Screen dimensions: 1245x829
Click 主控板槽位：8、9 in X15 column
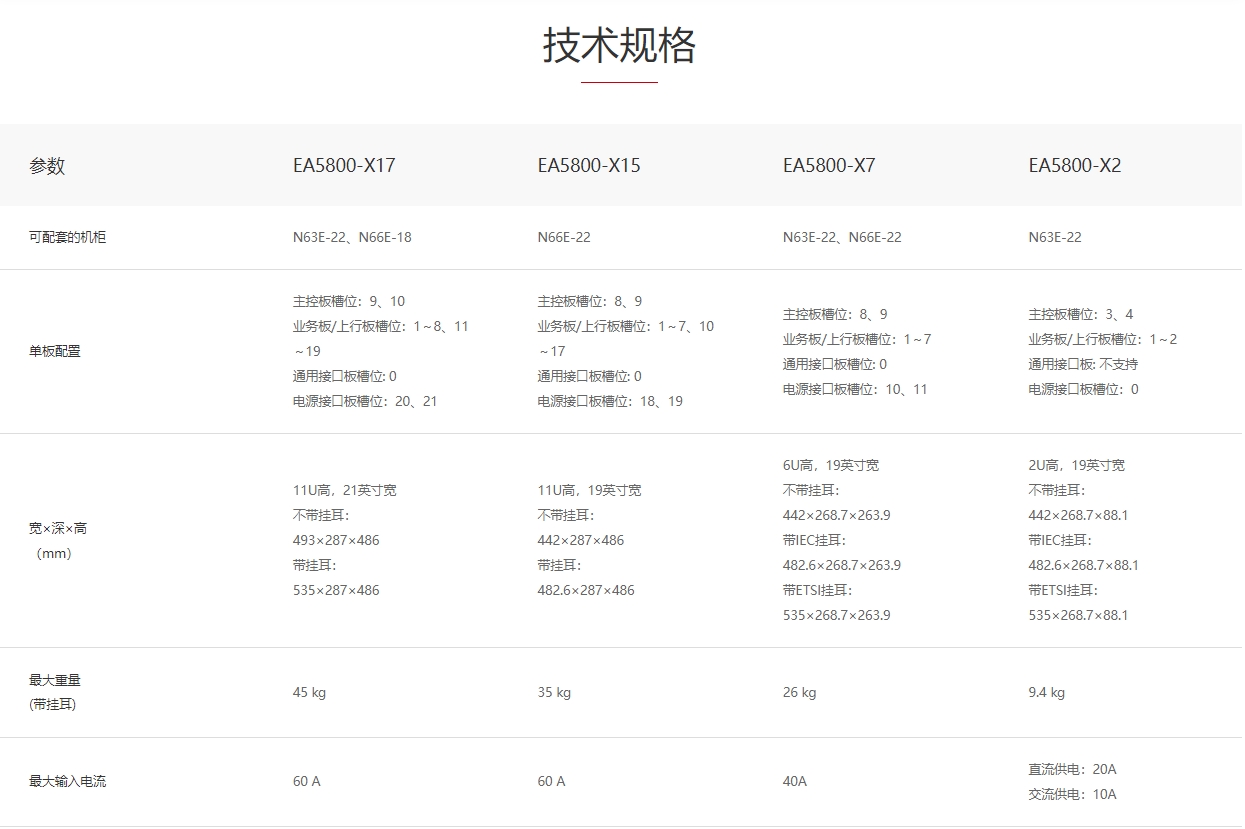click(590, 302)
